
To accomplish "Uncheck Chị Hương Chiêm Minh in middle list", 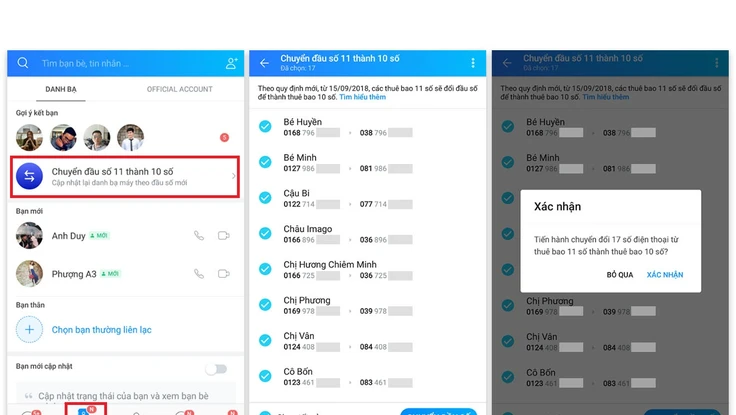I will [x=265, y=269].
